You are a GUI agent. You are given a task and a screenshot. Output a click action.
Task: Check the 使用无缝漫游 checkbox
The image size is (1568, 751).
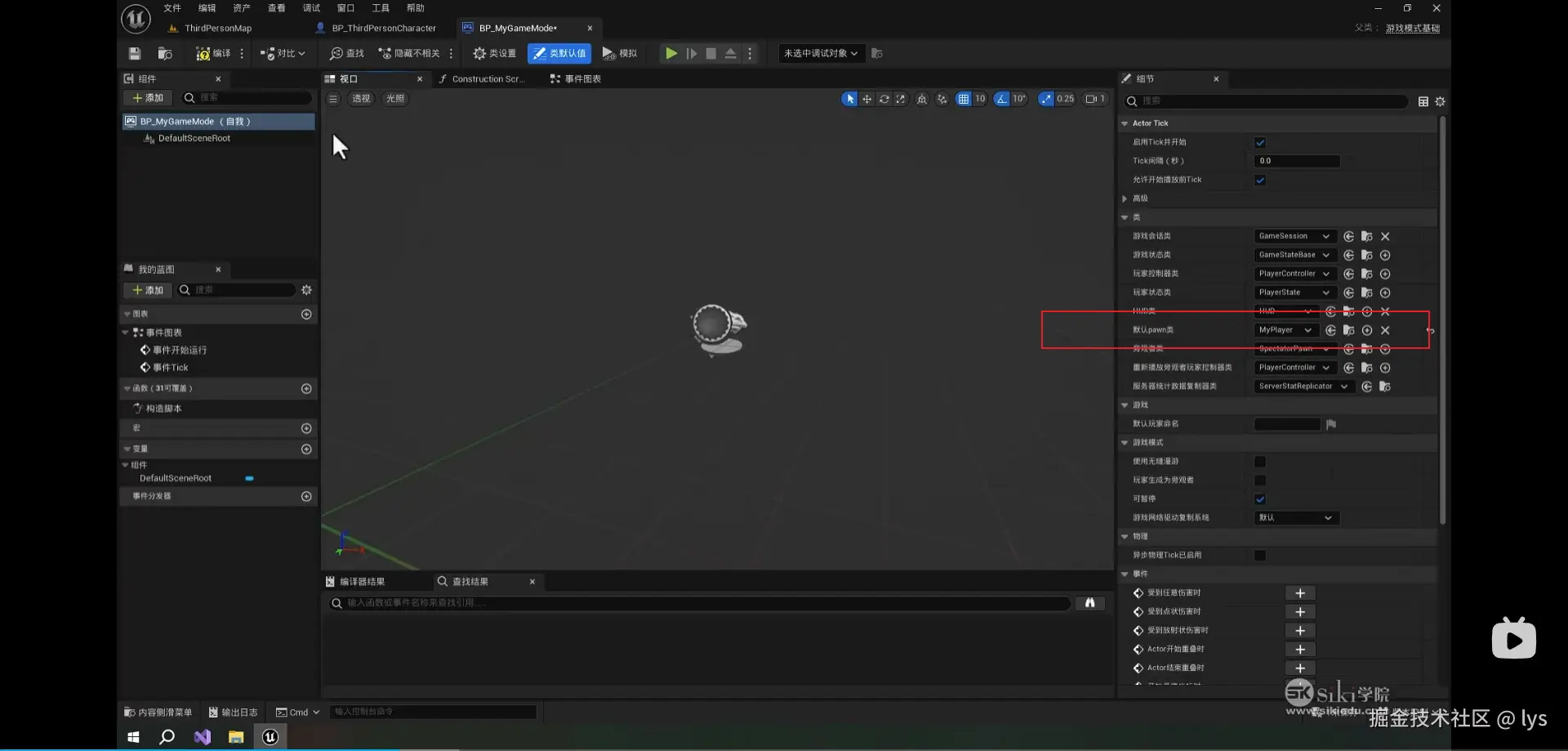[x=1260, y=462]
